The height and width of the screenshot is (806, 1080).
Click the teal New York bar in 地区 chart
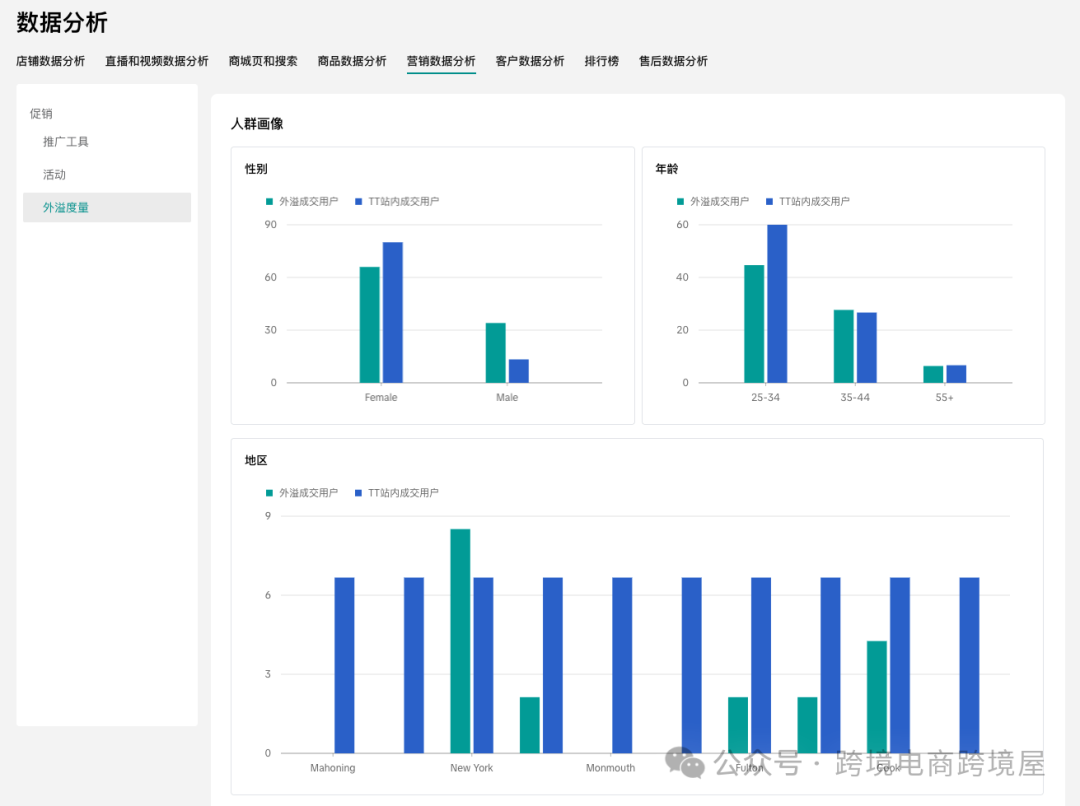pyautogui.click(x=460, y=640)
